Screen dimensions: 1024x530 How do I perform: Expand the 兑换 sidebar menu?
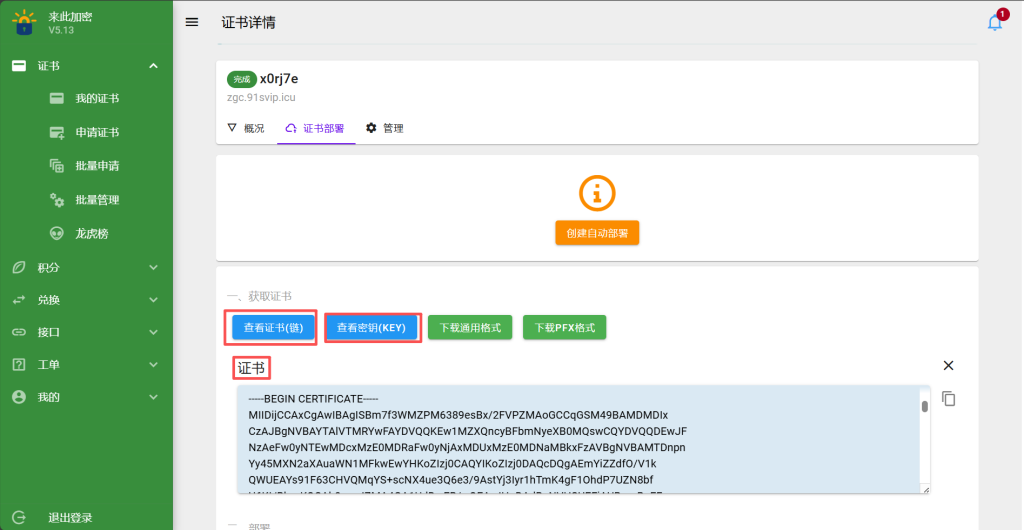86,300
